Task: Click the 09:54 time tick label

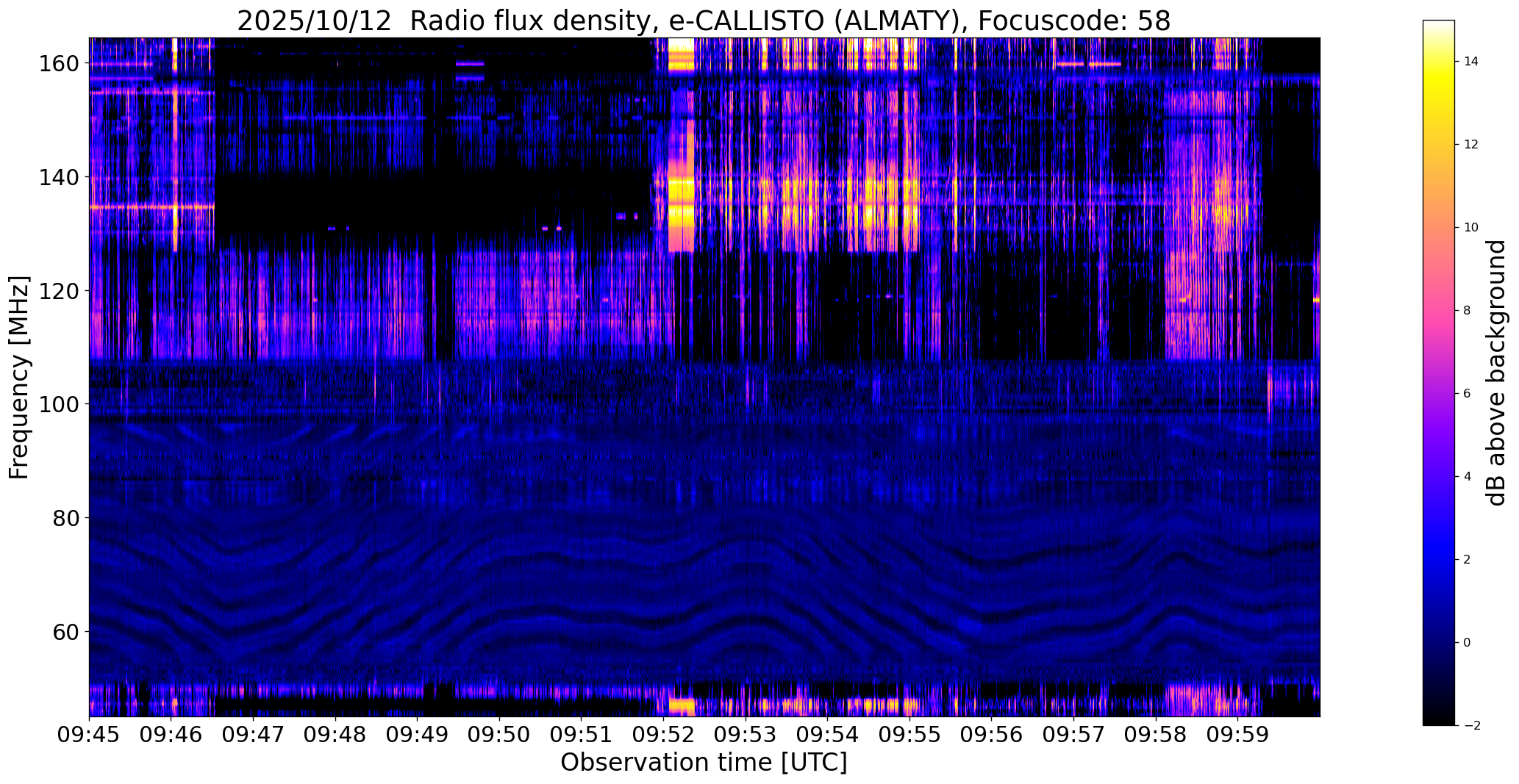Action: click(x=828, y=733)
